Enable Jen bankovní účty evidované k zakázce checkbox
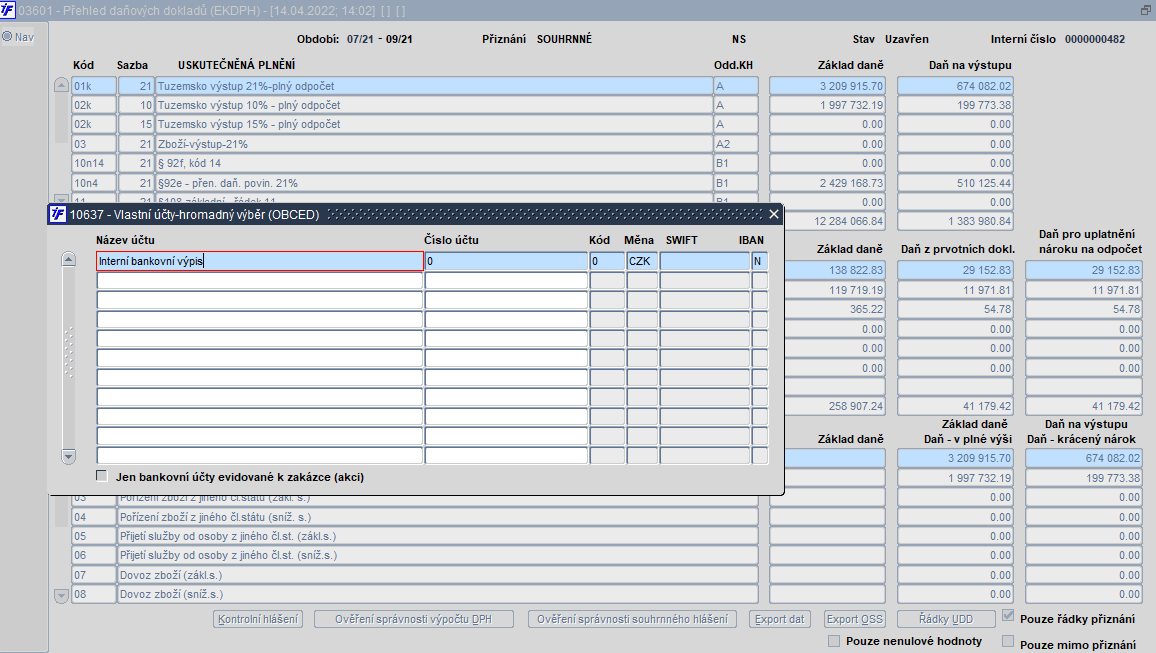Viewport: 1156px width, 653px height. click(102, 476)
